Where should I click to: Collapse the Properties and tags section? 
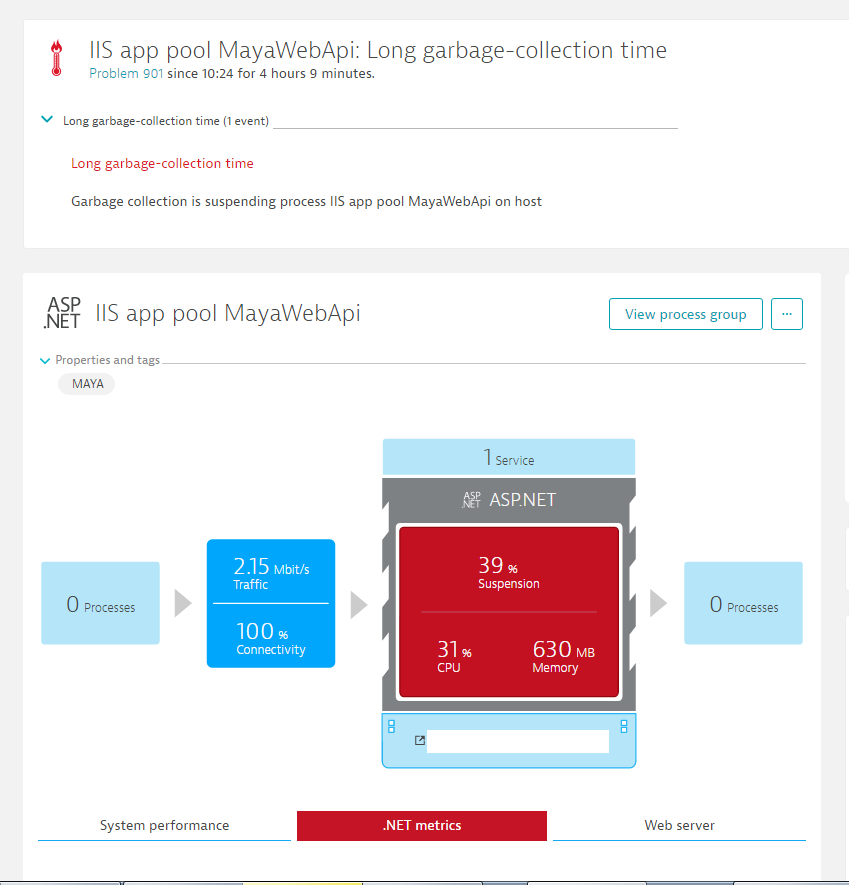(44, 361)
